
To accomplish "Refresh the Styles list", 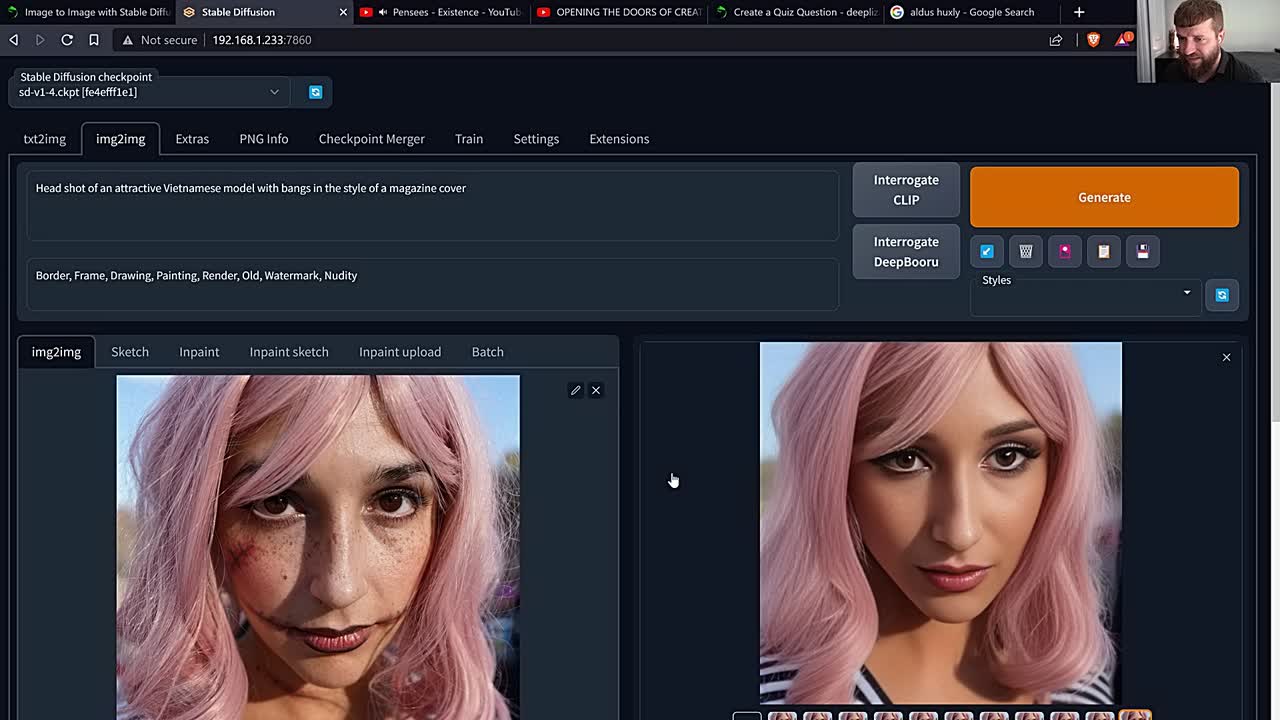I will point(1222,295).
